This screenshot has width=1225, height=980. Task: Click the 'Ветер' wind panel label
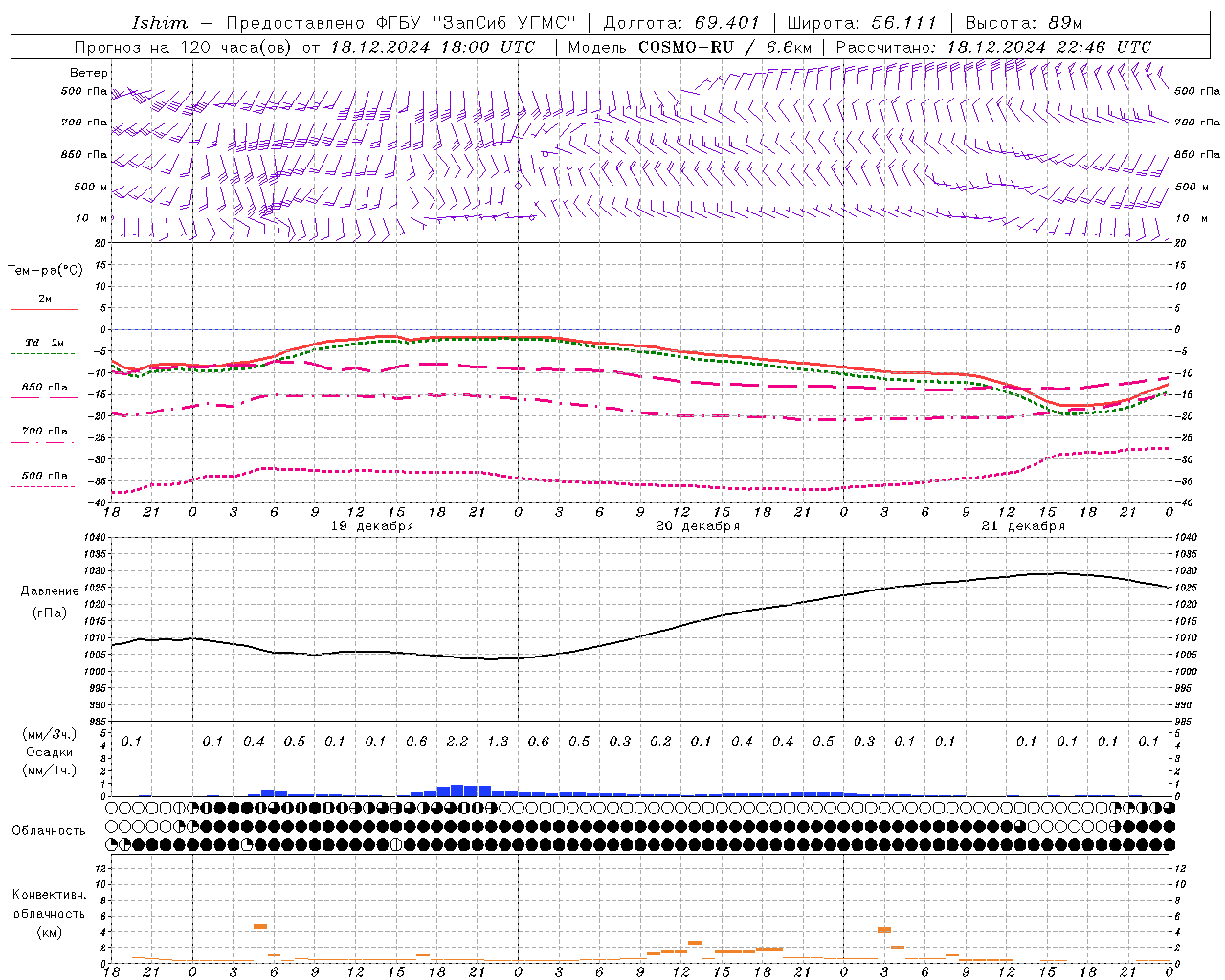point(88,73)
